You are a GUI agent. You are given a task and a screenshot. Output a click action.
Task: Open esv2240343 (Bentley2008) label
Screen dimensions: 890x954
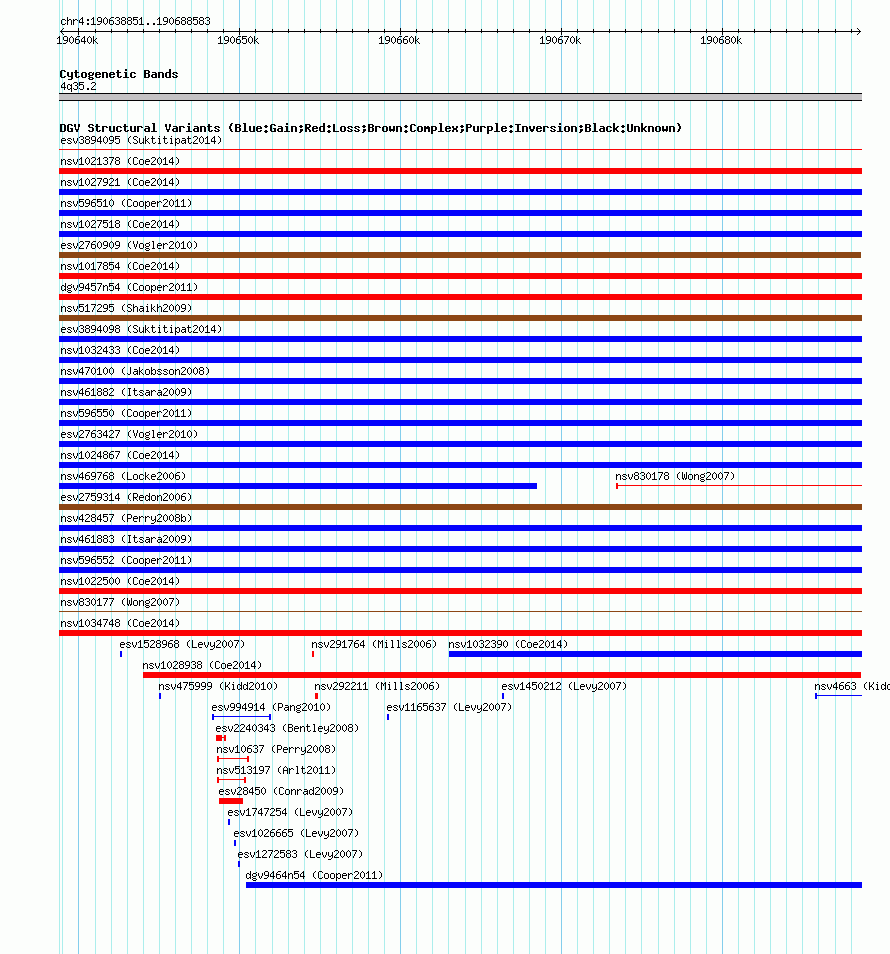(x=287, y=728)
